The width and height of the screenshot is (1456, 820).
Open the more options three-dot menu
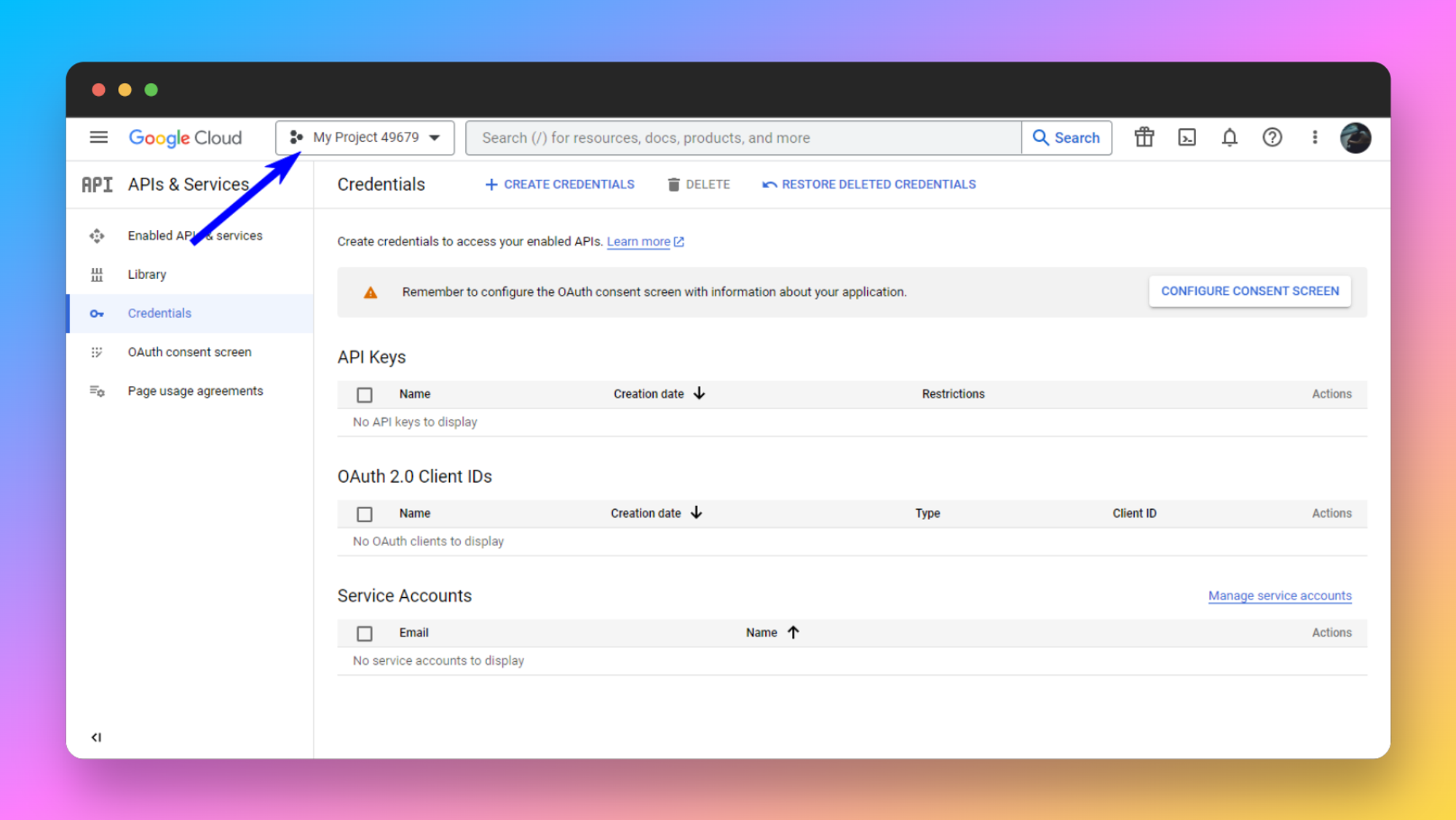[x=1315, y=138]
